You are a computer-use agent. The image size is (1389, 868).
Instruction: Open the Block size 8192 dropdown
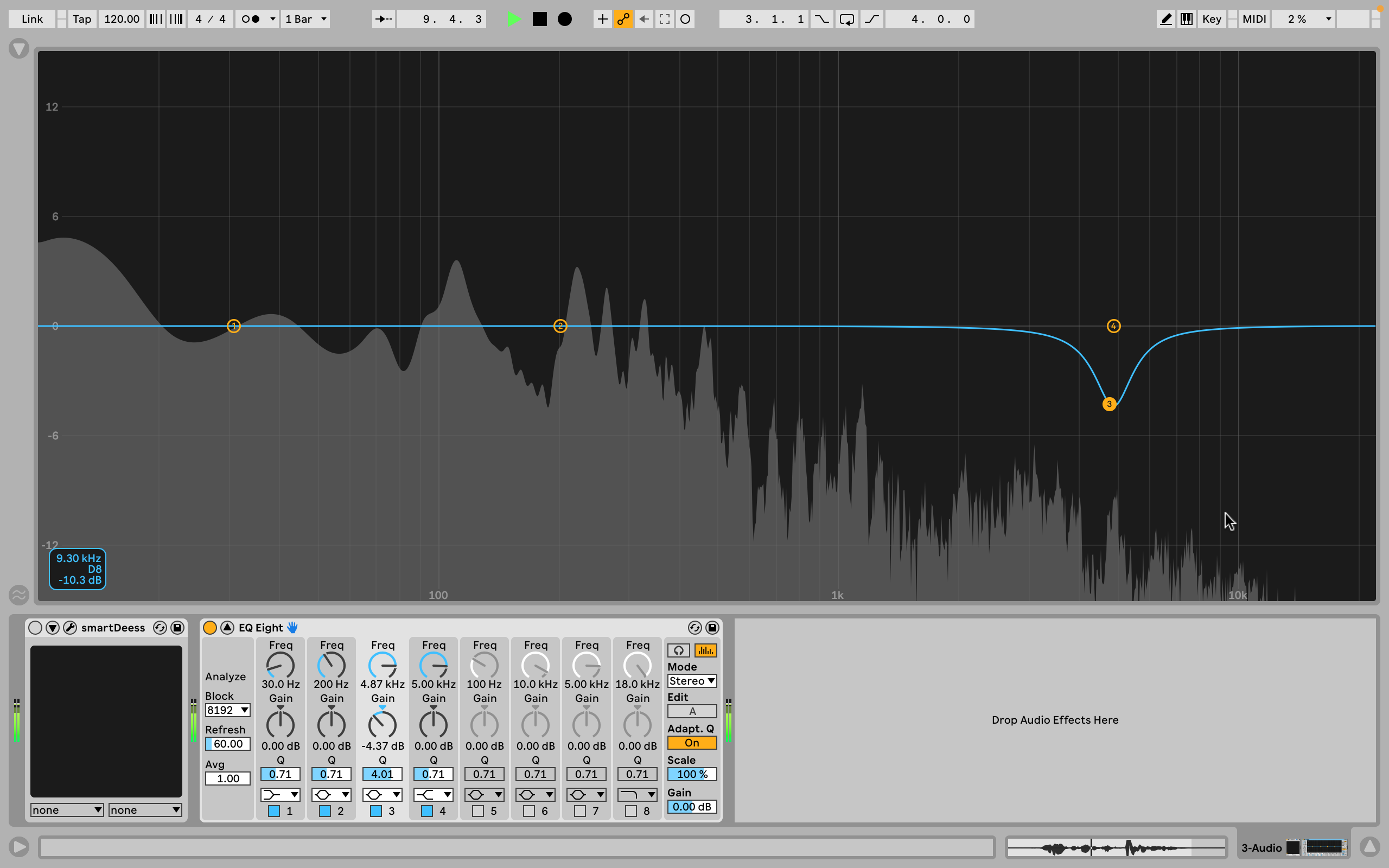[x=227, y=710]
